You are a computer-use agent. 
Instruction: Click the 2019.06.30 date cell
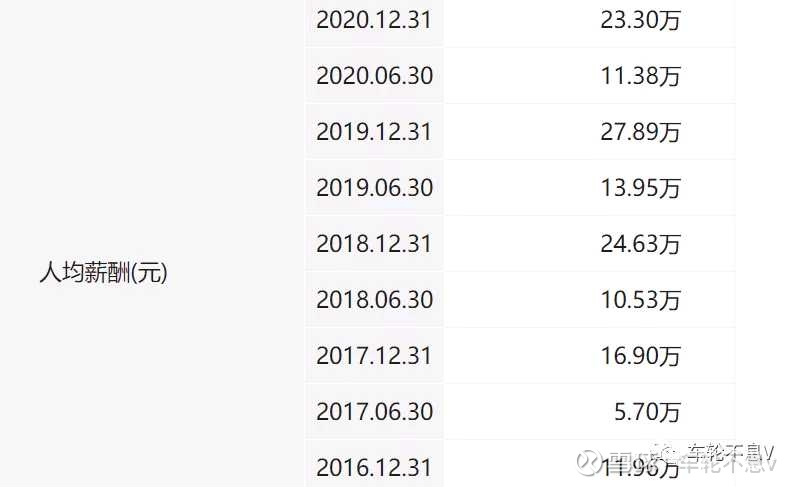tap(374, 187)
